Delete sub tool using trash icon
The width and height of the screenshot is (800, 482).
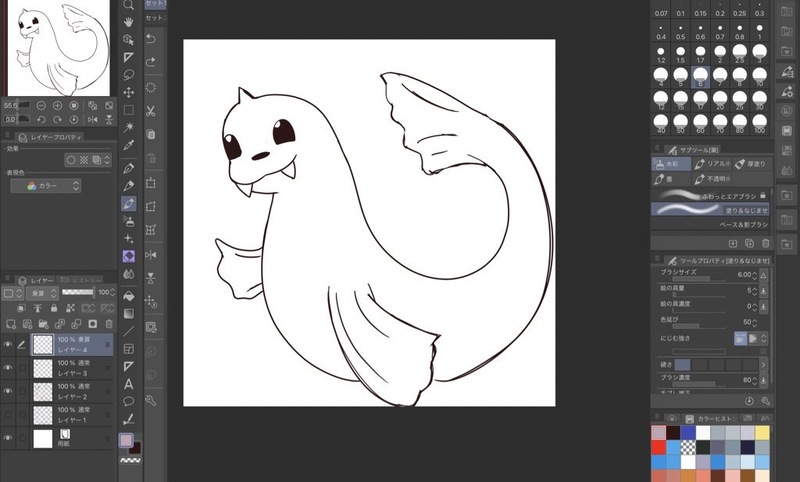tap(765, 243)
